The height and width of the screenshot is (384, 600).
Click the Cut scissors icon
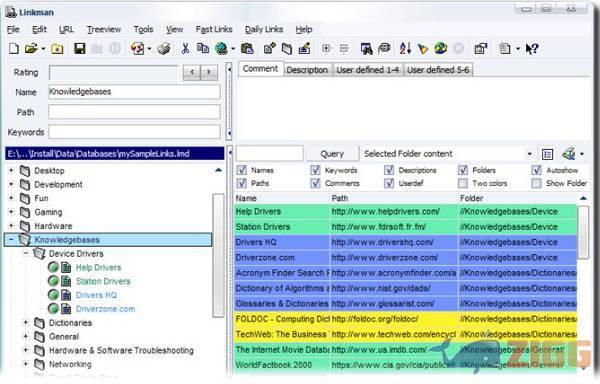[x=185, y=49]
